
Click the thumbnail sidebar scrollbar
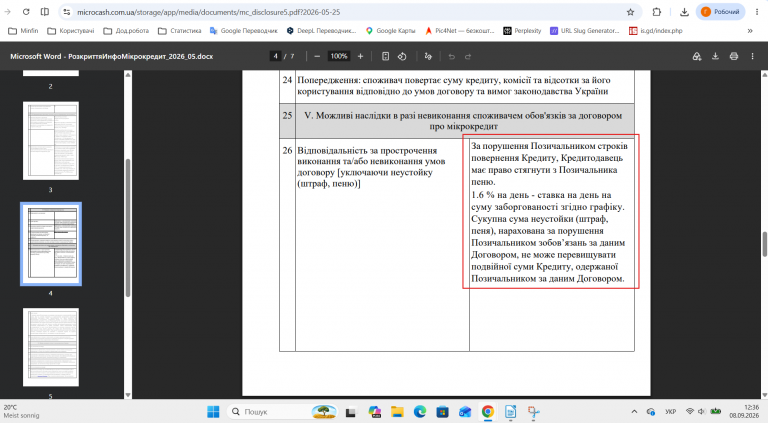(x=128, y=228)
